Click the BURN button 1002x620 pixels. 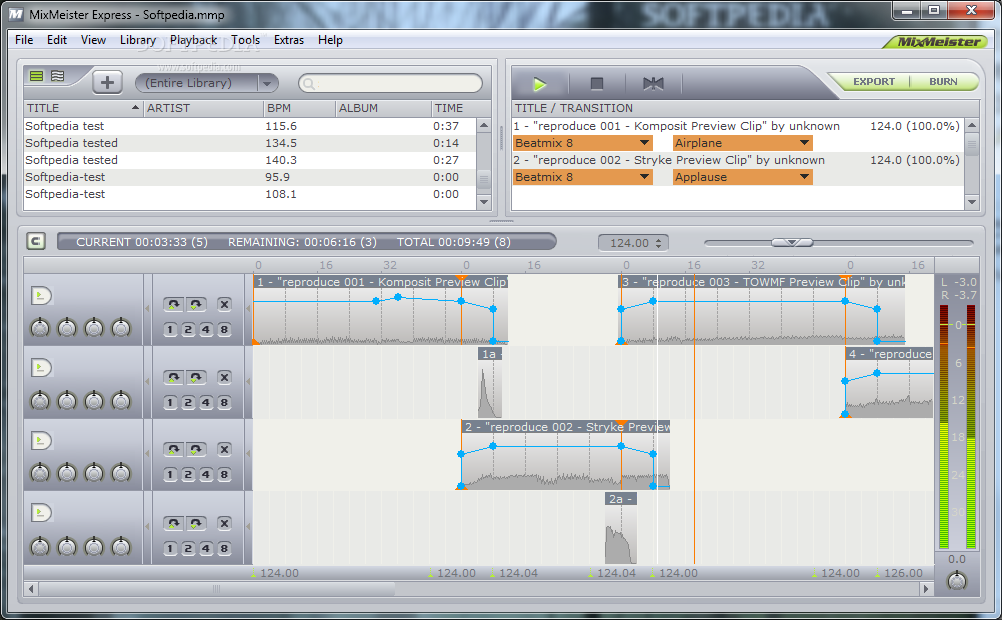coord(943,82)
